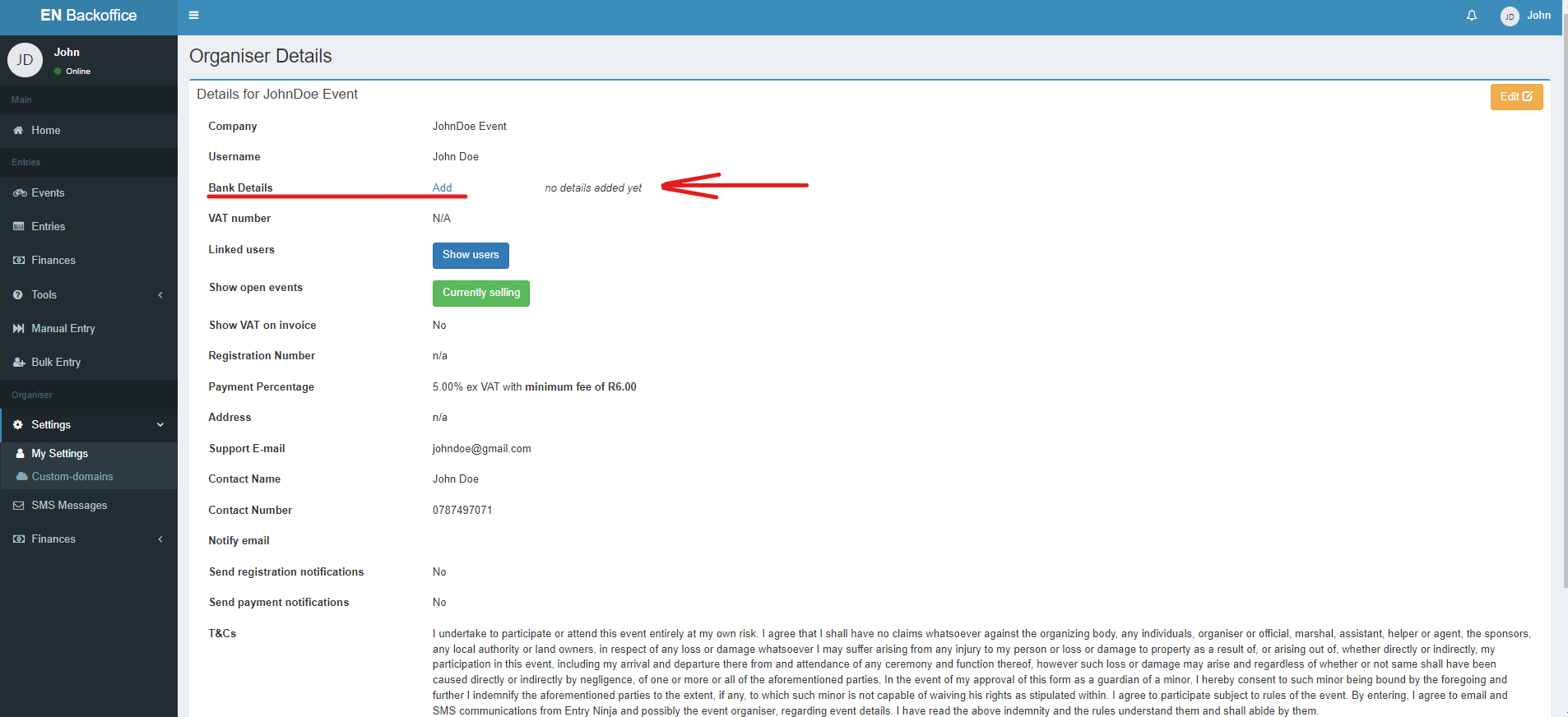
Task: Click the 'Details for JohnDoe Event' title
Action: pyautogui.click(x=277, y=95)
